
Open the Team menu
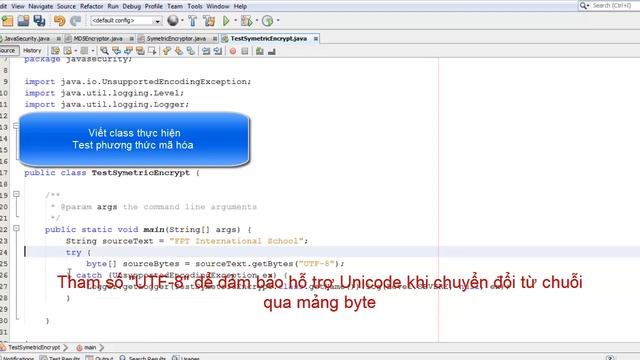click(x=175, y=6)
